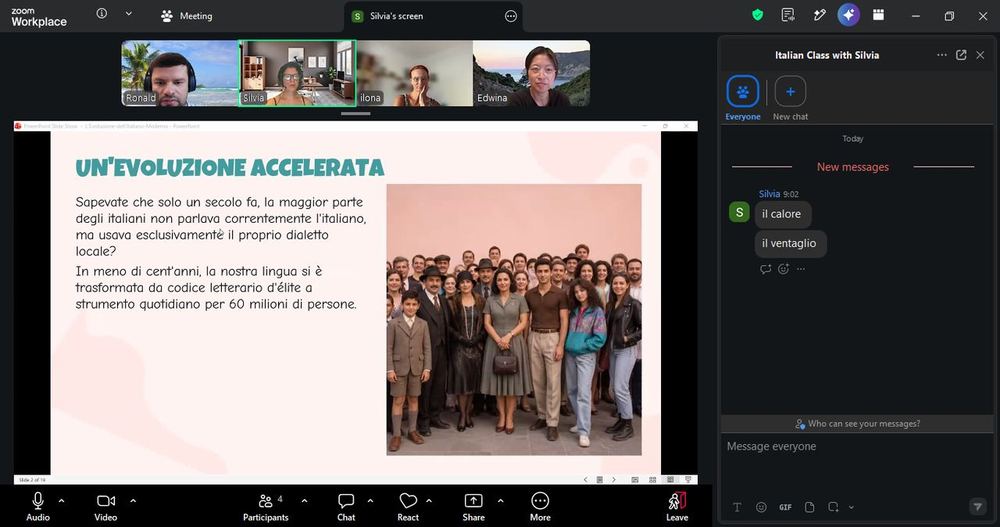Open the emoji picker in composer
The width and height of the screenshot is (1000, 527).
coord(761,507)
